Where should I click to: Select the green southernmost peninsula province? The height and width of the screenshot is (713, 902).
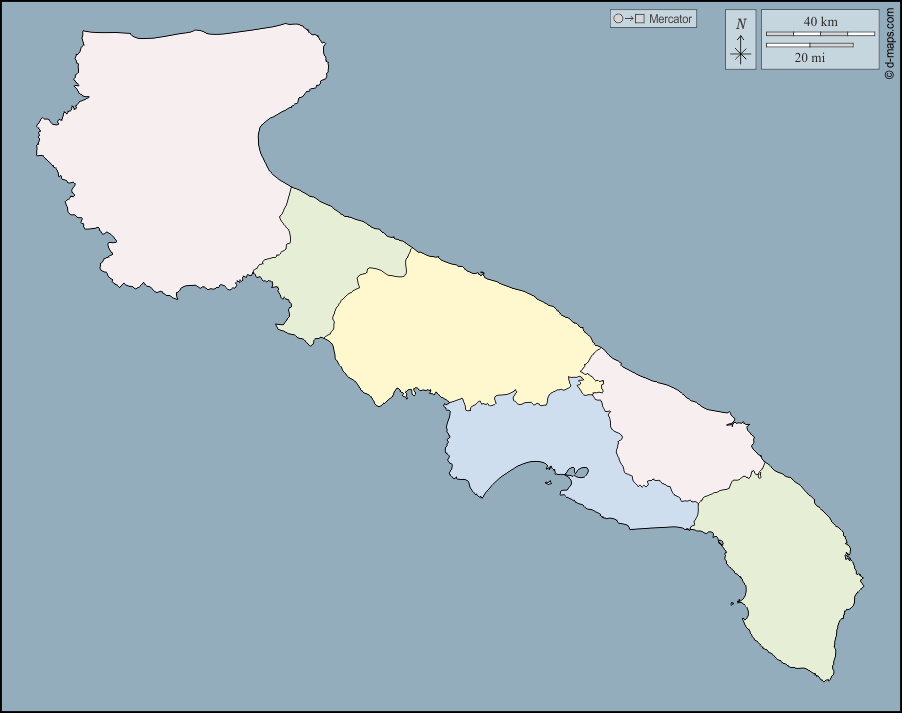click(790, 570)
